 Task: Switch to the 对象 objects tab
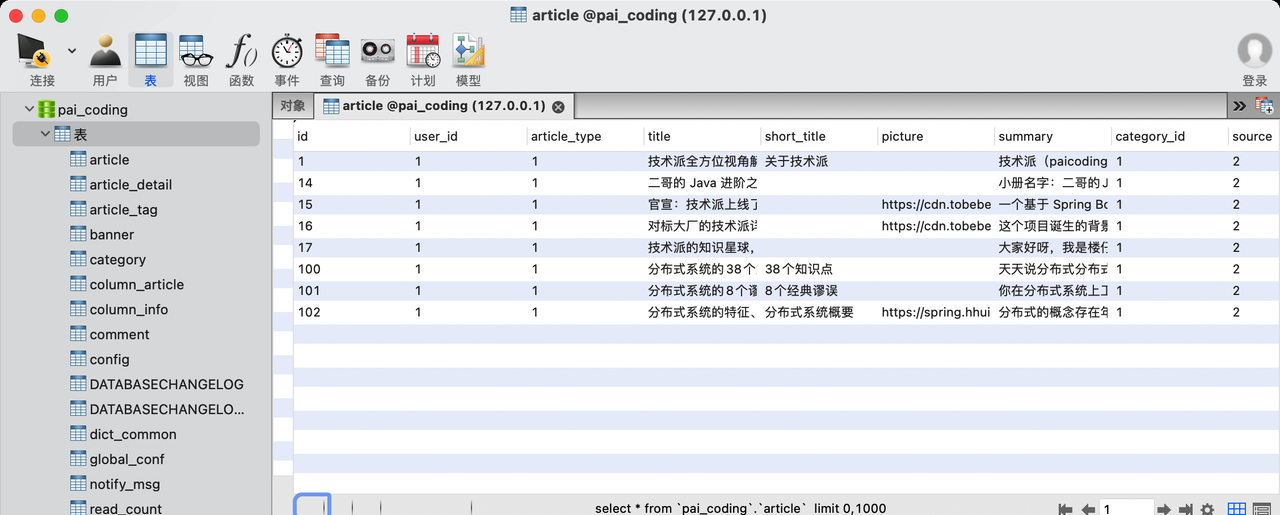(x=293, y=105)
